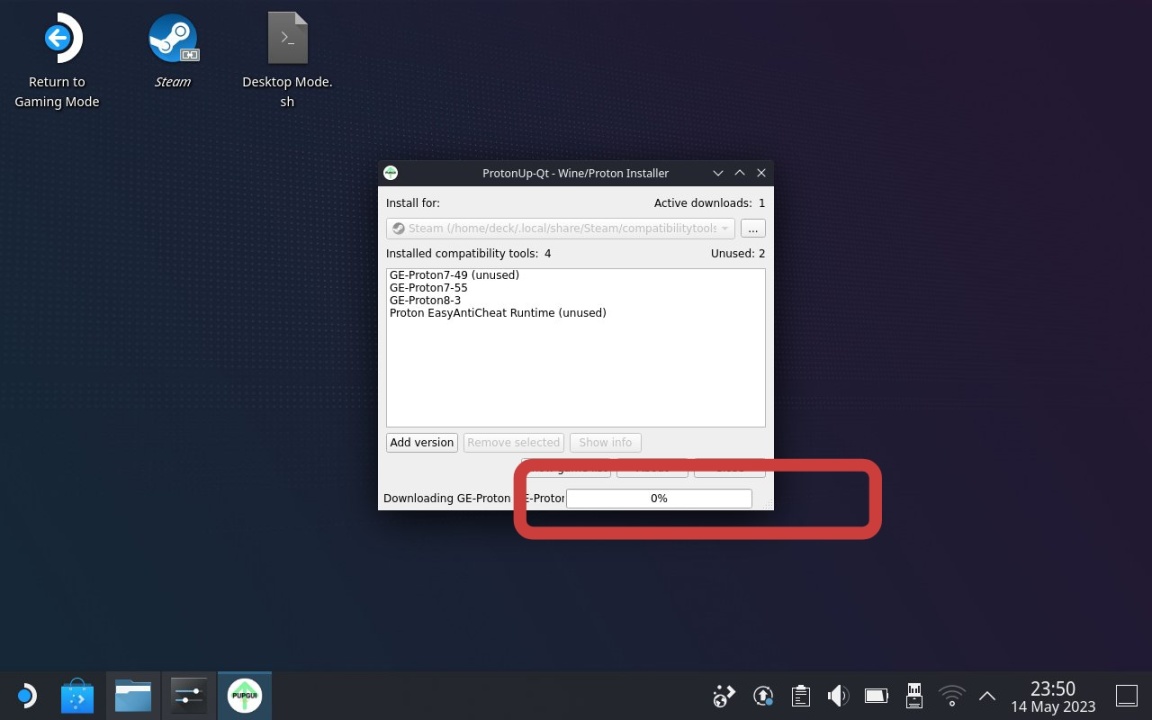Open Dolphin file manager from taskbar
This screenshot has width=1152, height=720.
point(133,695)
